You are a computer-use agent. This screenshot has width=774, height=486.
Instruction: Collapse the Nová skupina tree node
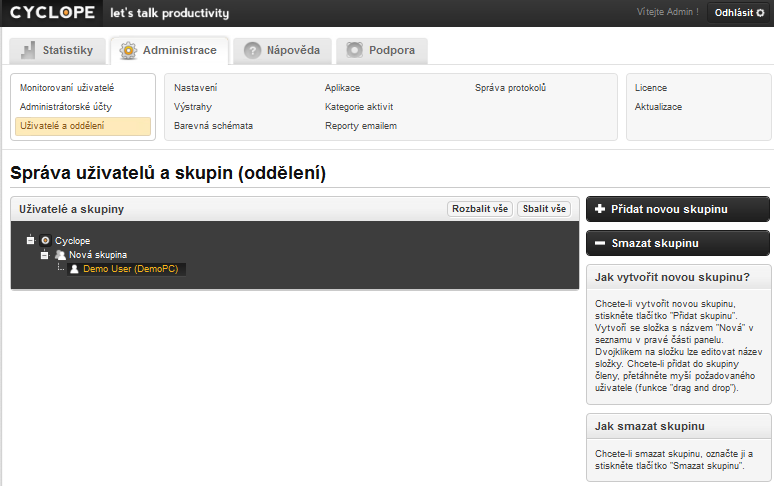pyautogui.click(x=44, y=255)
